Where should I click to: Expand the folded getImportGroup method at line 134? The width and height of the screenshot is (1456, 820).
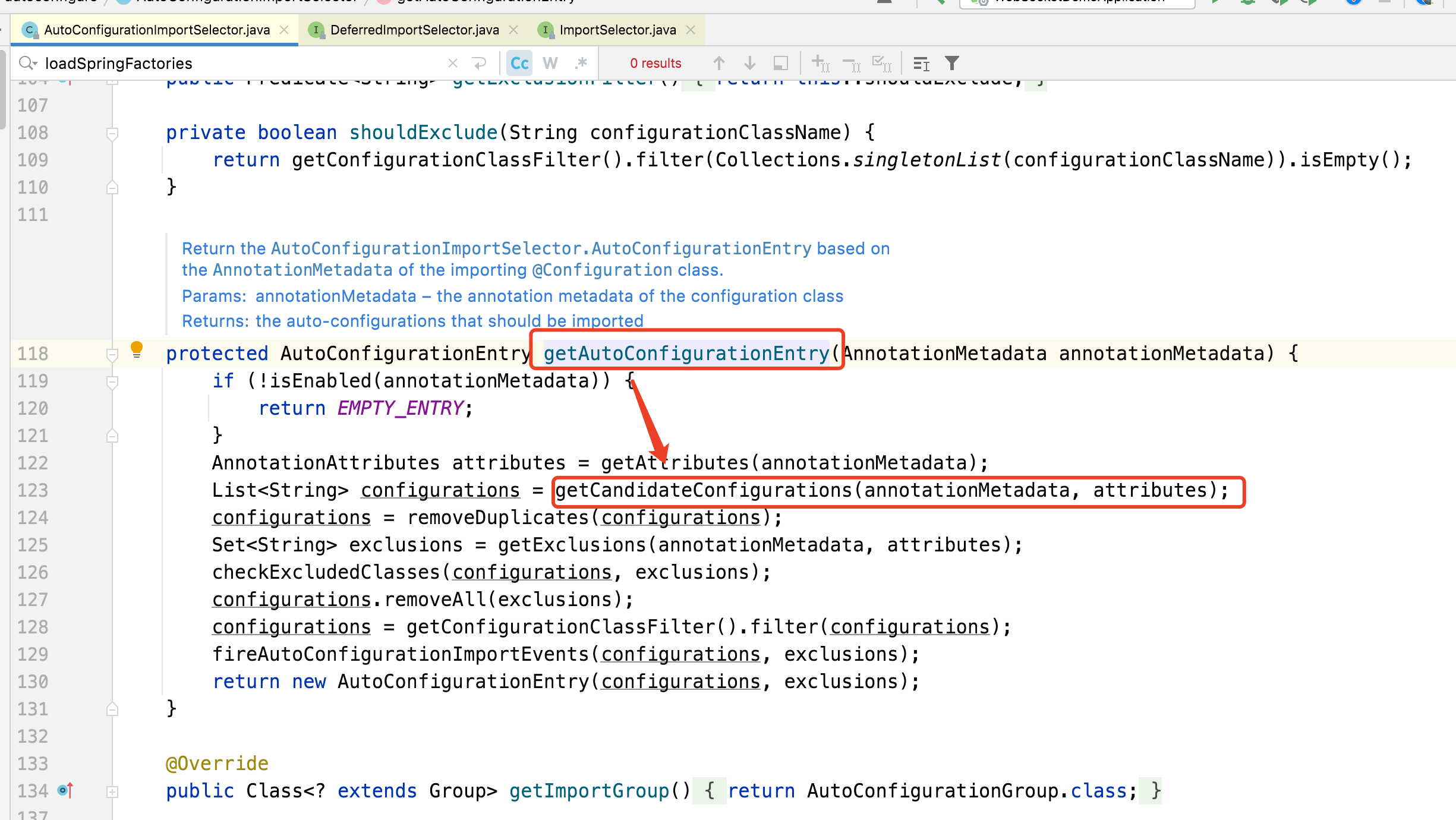[112, 791]
